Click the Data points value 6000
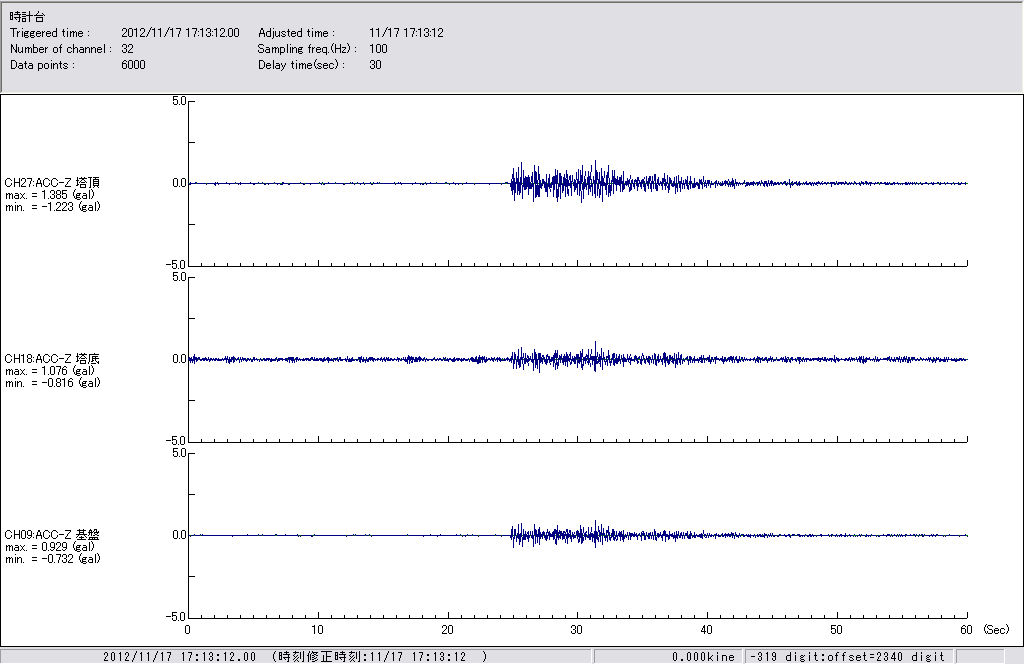 pos(133,65)
